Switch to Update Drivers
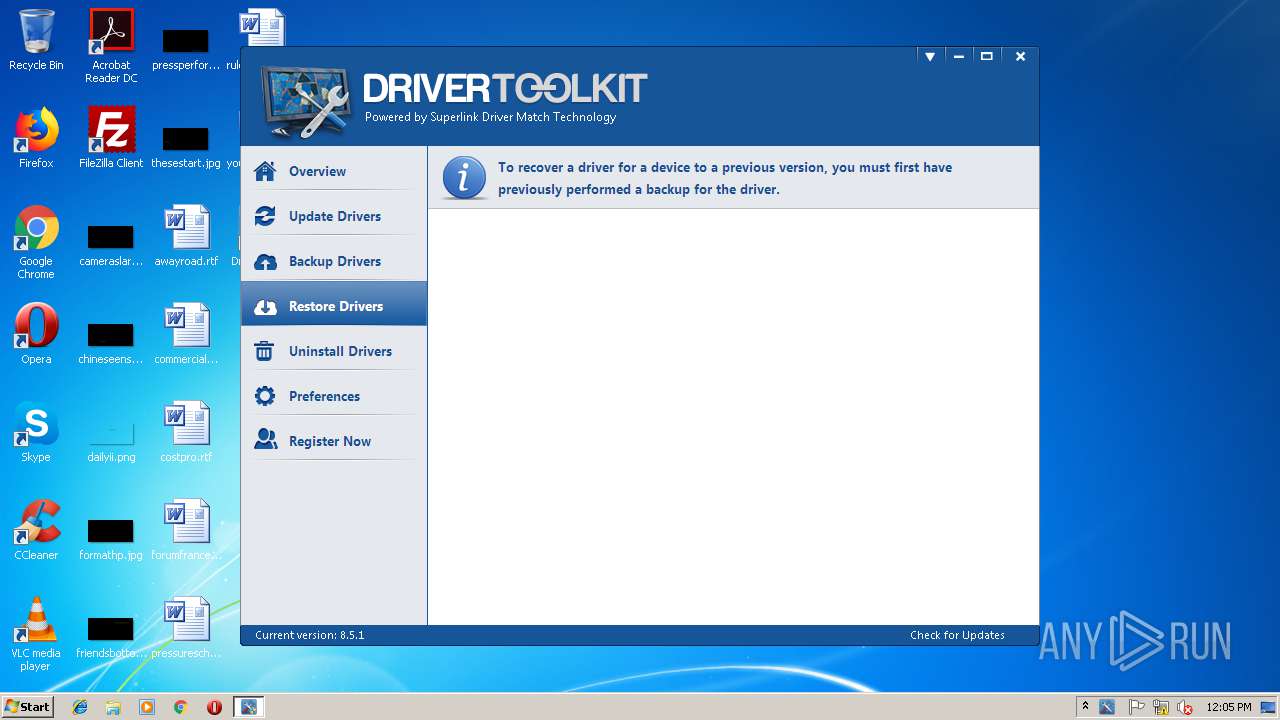1280x720 pixels. (x=333, y=216)
